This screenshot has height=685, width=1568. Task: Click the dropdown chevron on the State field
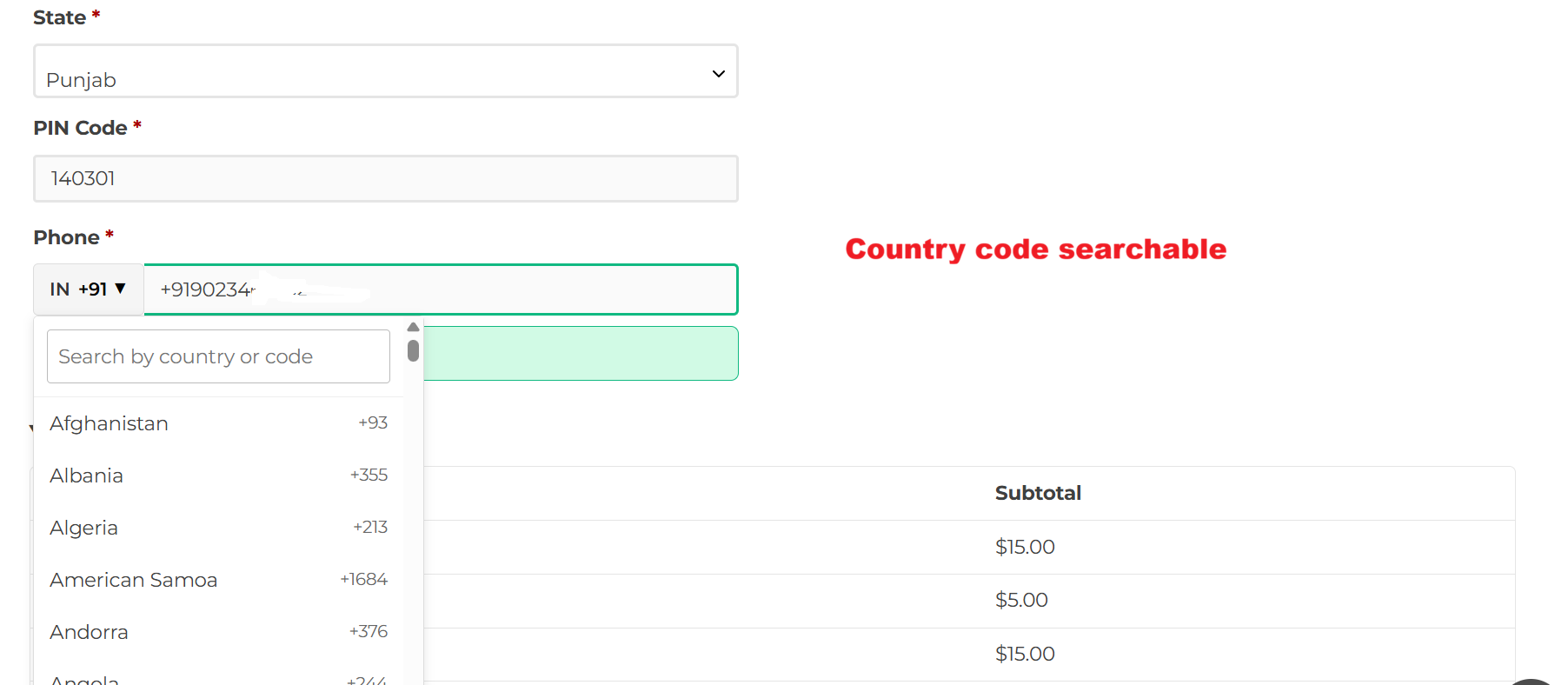click(x=718, y=73)
